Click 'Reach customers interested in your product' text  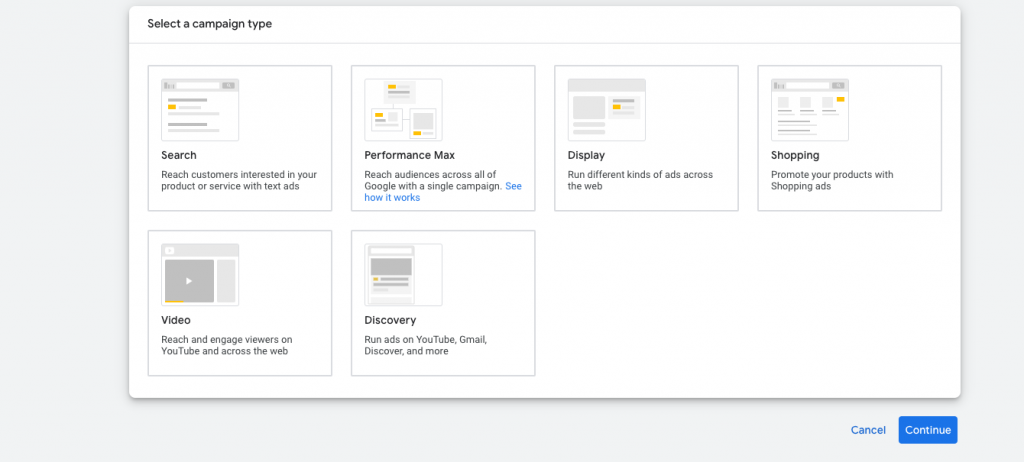239,180
